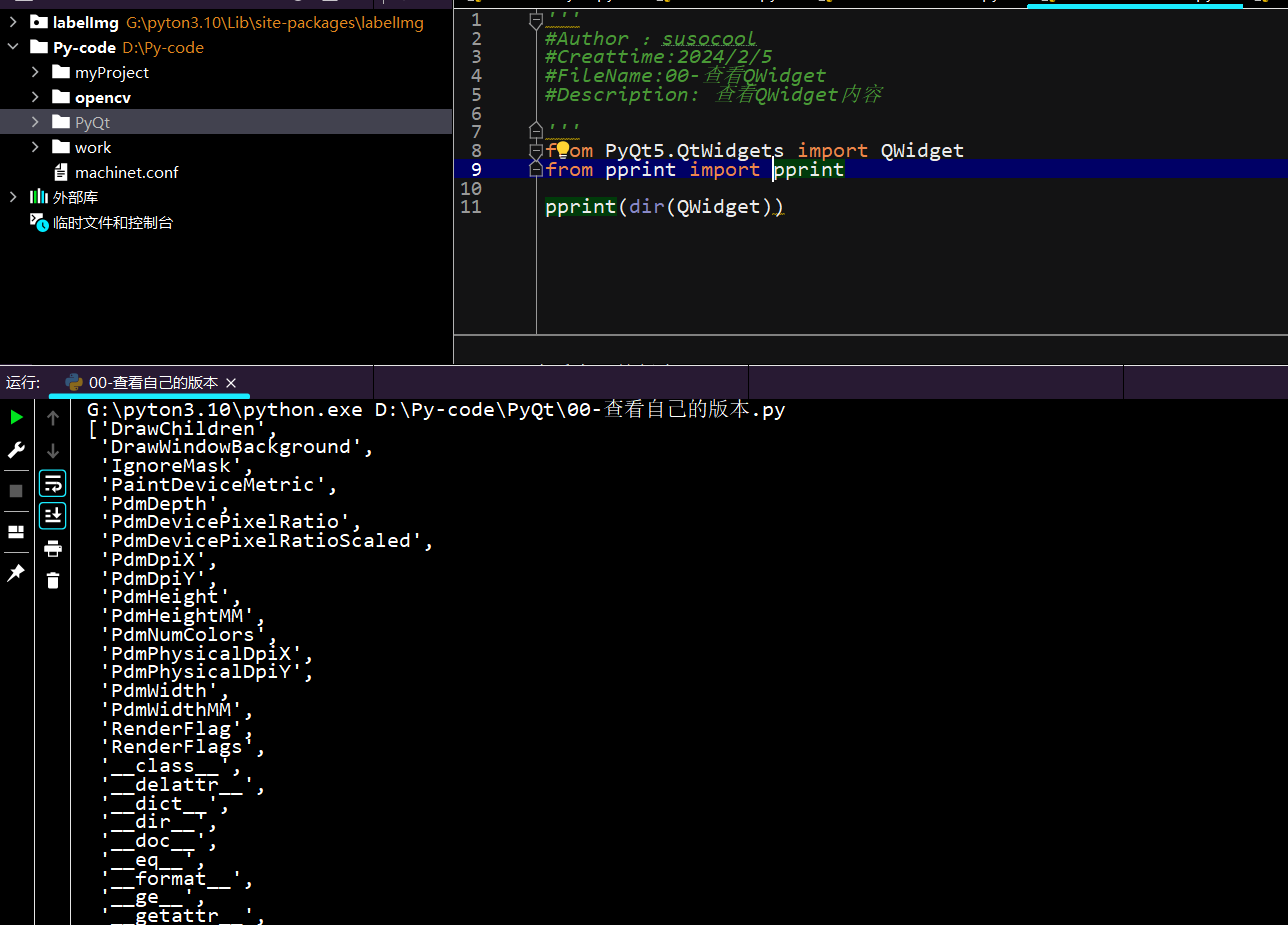The width and height of the screenshot is (1288, 925).
Task: Click fold marker on line 9
Action: coord(536,169)
